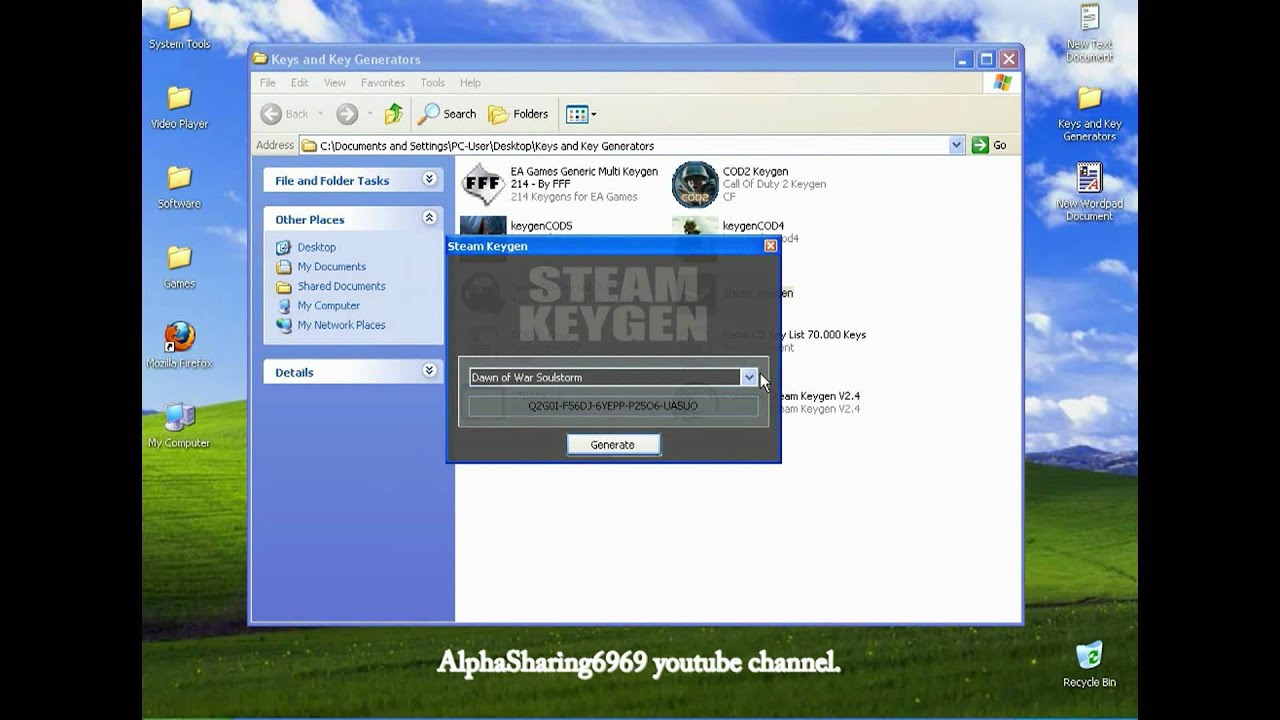Viewport: 1280px width, 720px height.
Task: Click the Generate button
Action: (x=612, y=445)
